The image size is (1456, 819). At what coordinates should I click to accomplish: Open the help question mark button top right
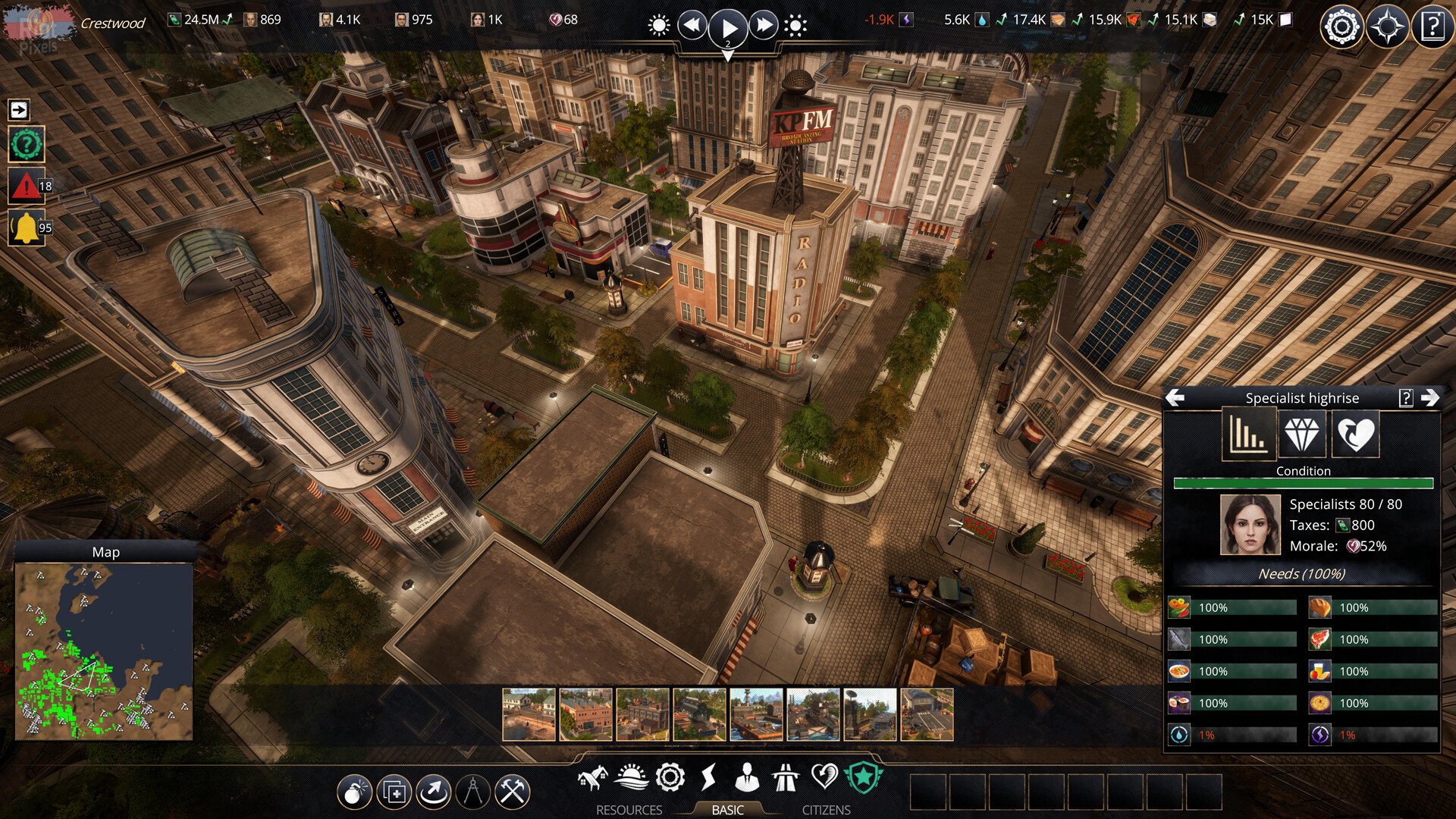tap(1432, 27)
